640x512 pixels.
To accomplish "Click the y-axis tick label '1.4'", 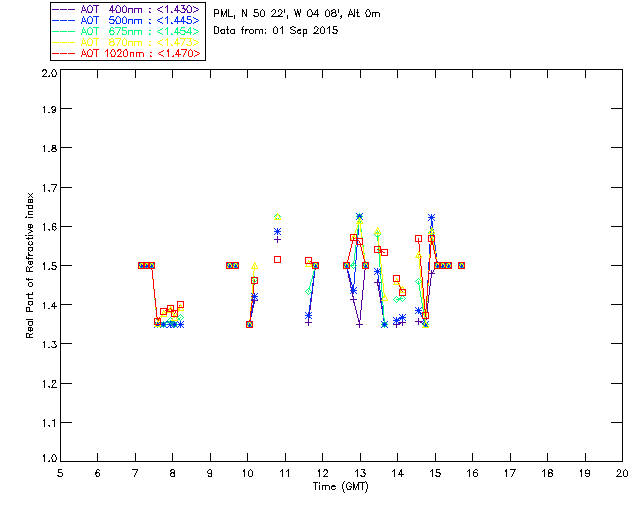I will (x=49, y=305).
